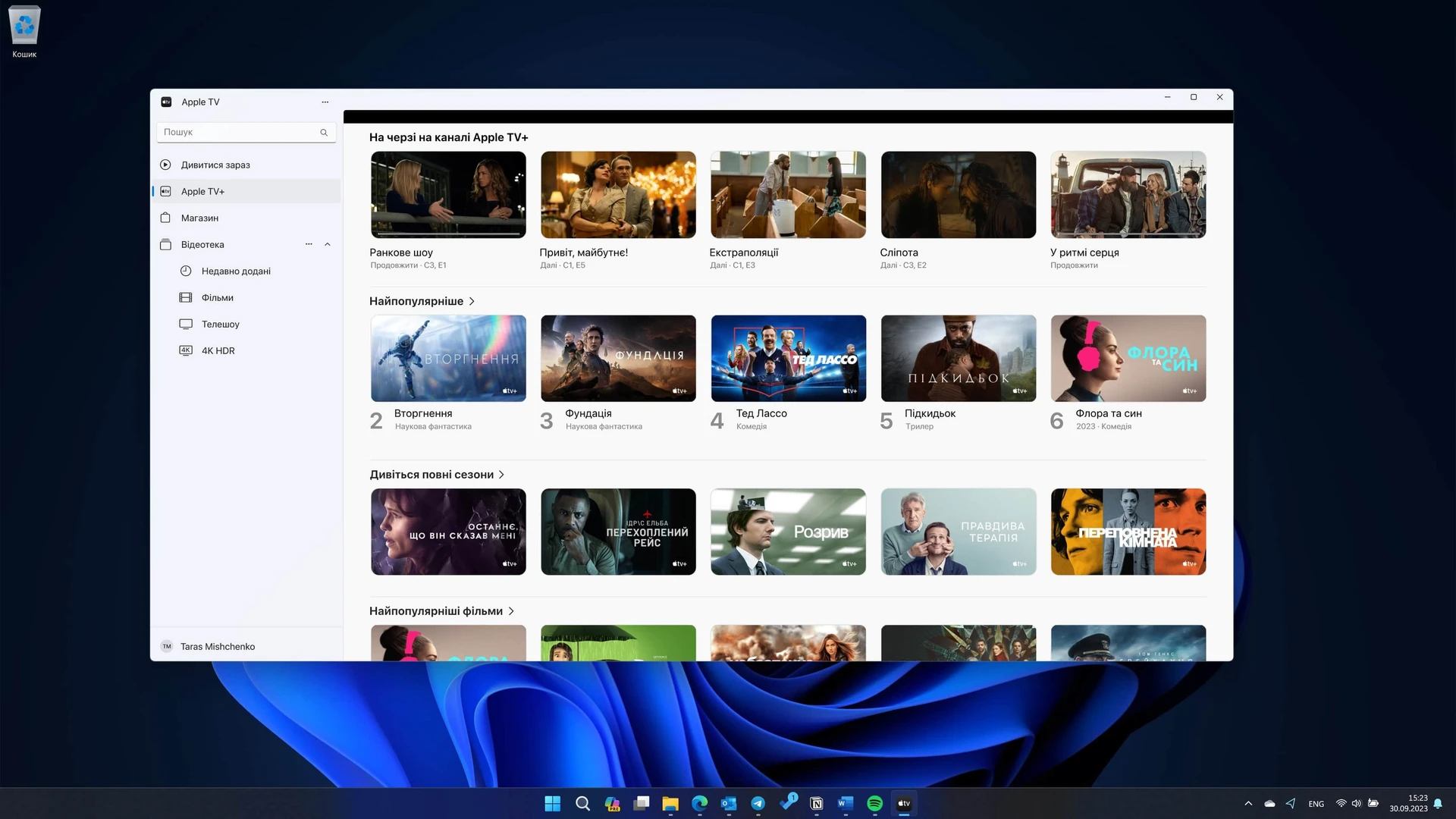Open Тед Лассо poster in top chart
The height and width of the screenshot is (819, 1456).
(x=788, y=358)
